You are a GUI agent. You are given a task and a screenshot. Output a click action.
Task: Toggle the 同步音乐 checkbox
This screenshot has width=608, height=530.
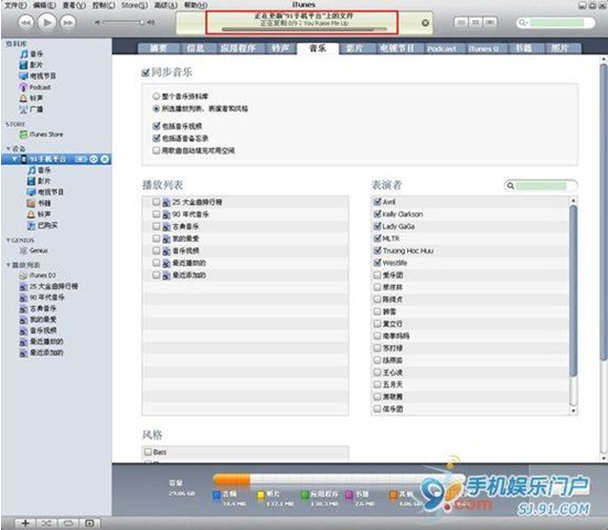pos(145,73)
